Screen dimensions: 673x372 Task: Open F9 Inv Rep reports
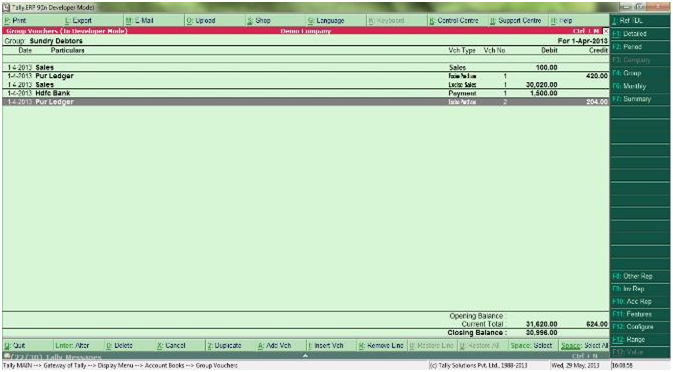point(640,289)
